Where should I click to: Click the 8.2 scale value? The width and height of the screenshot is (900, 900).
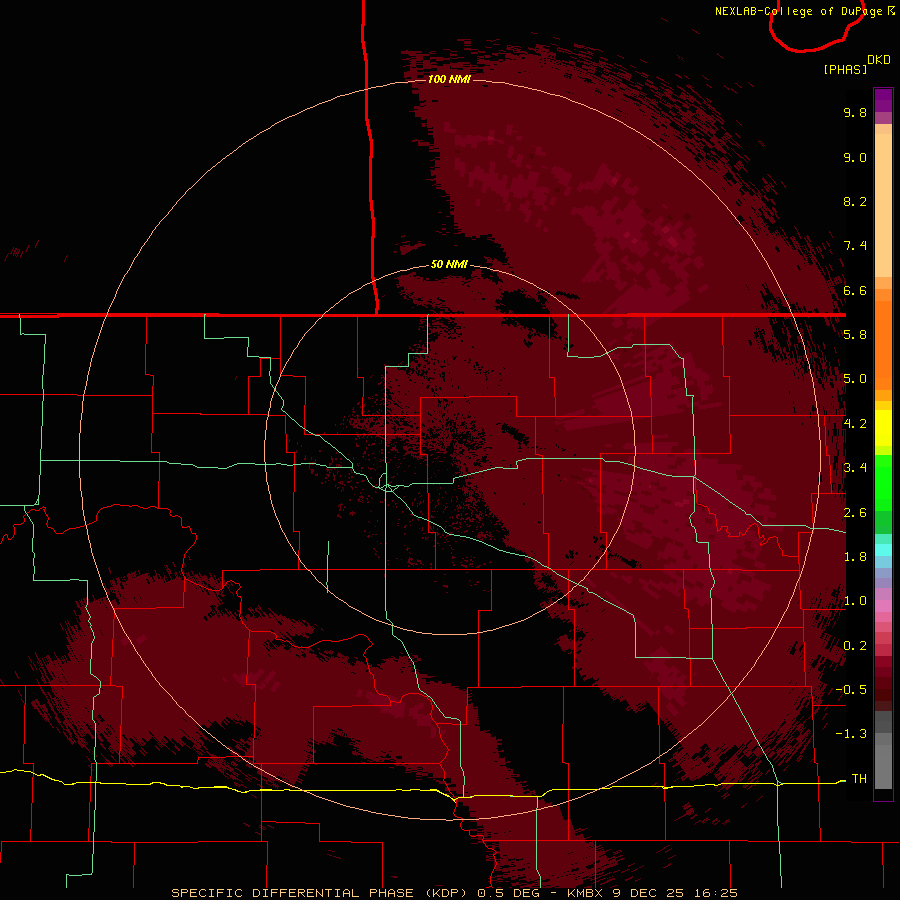[x=855, y=201]
